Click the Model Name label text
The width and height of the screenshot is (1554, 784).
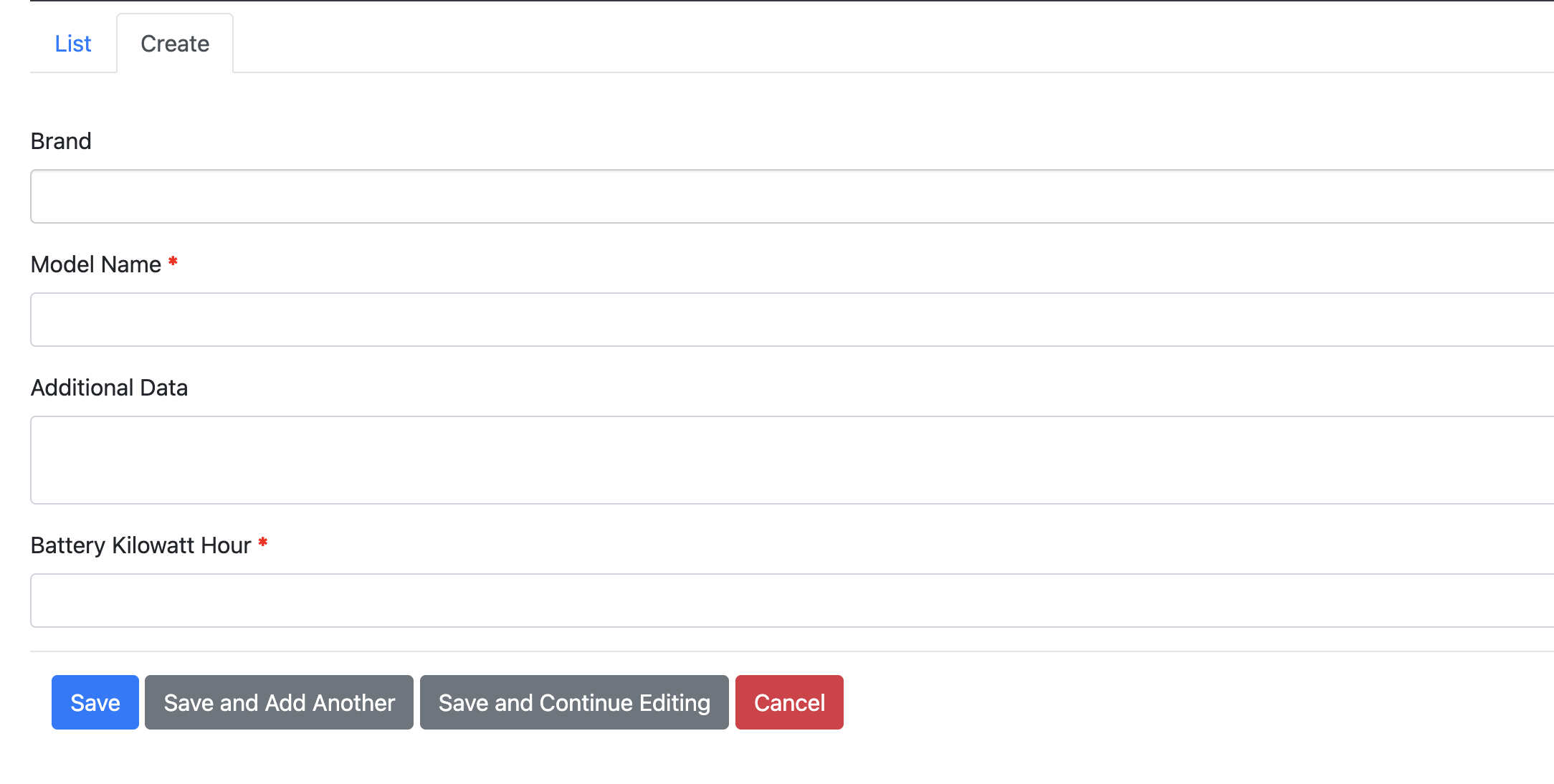pos(96,264)
